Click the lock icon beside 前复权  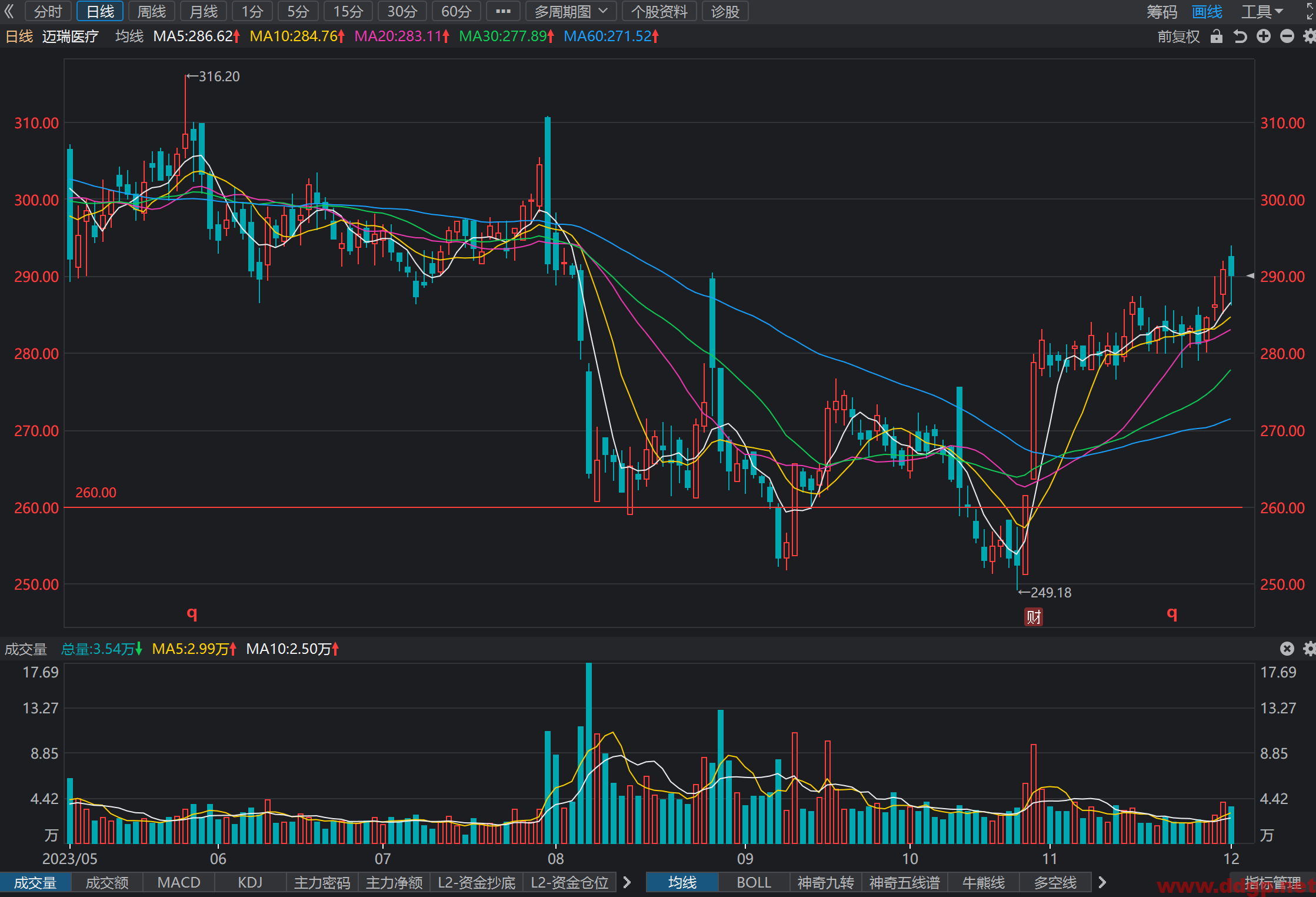click(1217, 36)
